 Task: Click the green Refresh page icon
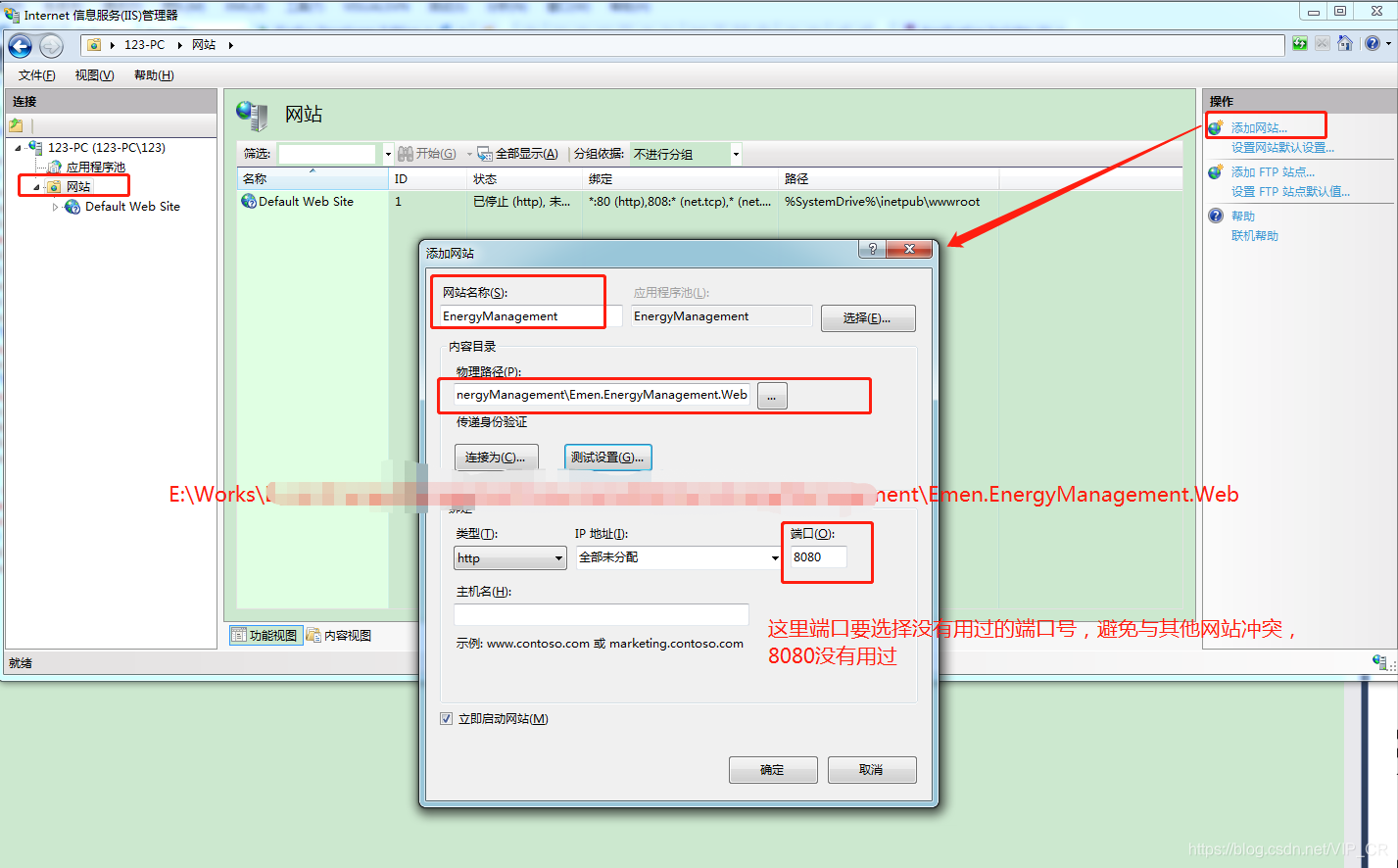tap(1299, 44)
